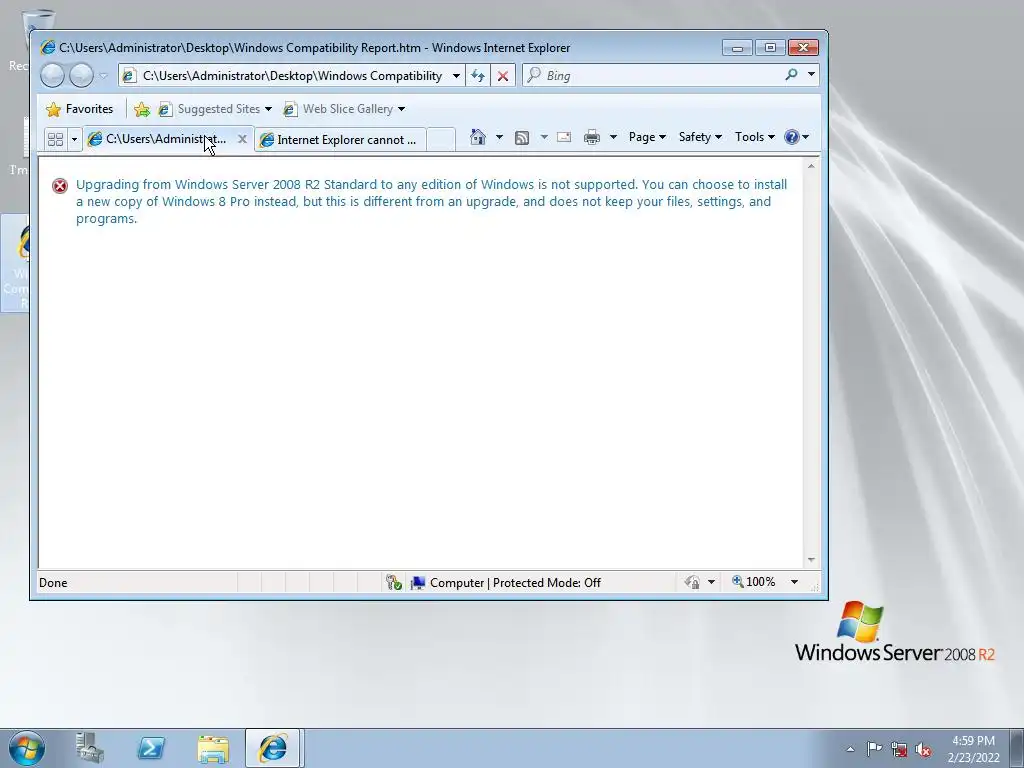The height and width of the screenshot is (768, 1024).
Task: Click the Back navigation button
Action: [x=52, y=76]
